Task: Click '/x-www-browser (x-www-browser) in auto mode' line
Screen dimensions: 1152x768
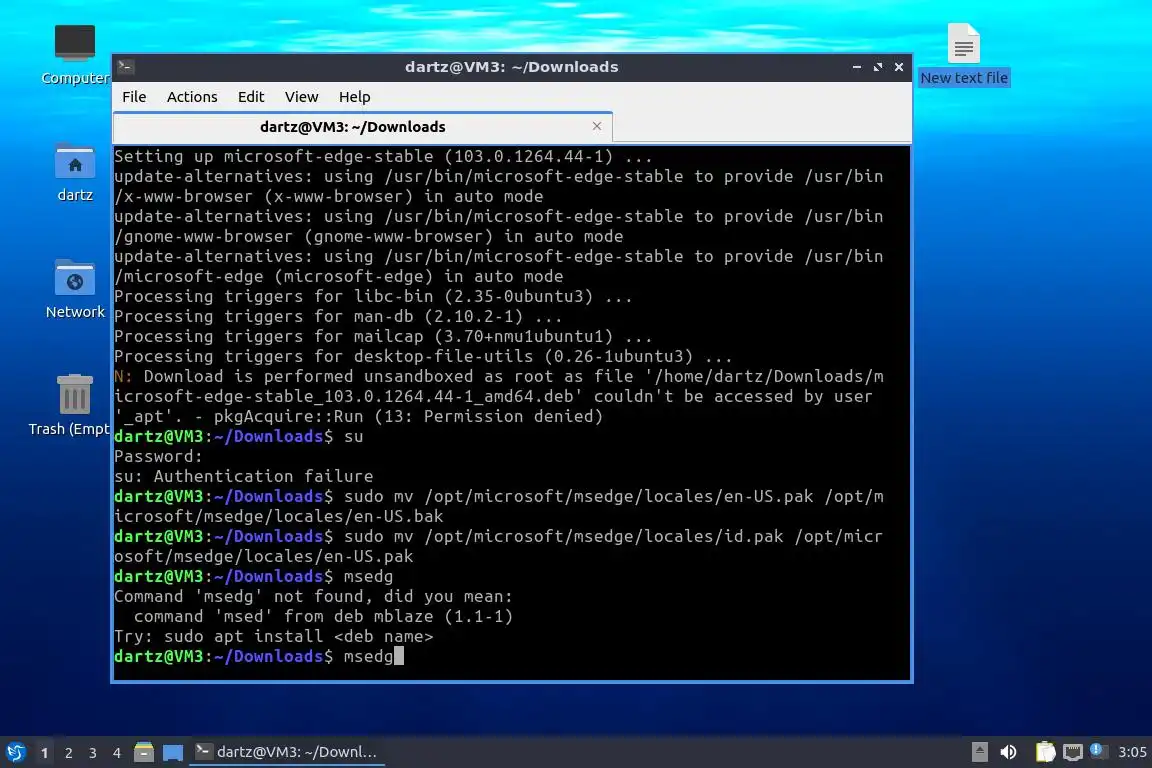Action: click(x=328, y=197)
